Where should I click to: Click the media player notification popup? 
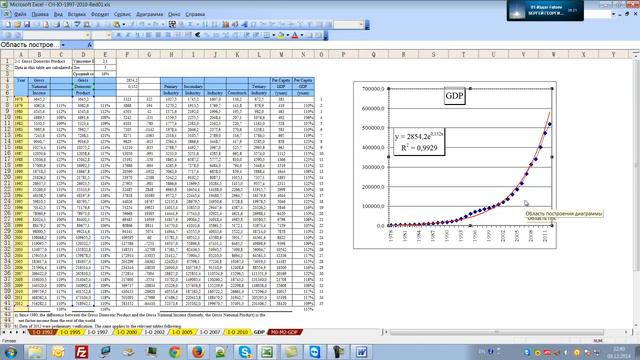click(545, 11)
